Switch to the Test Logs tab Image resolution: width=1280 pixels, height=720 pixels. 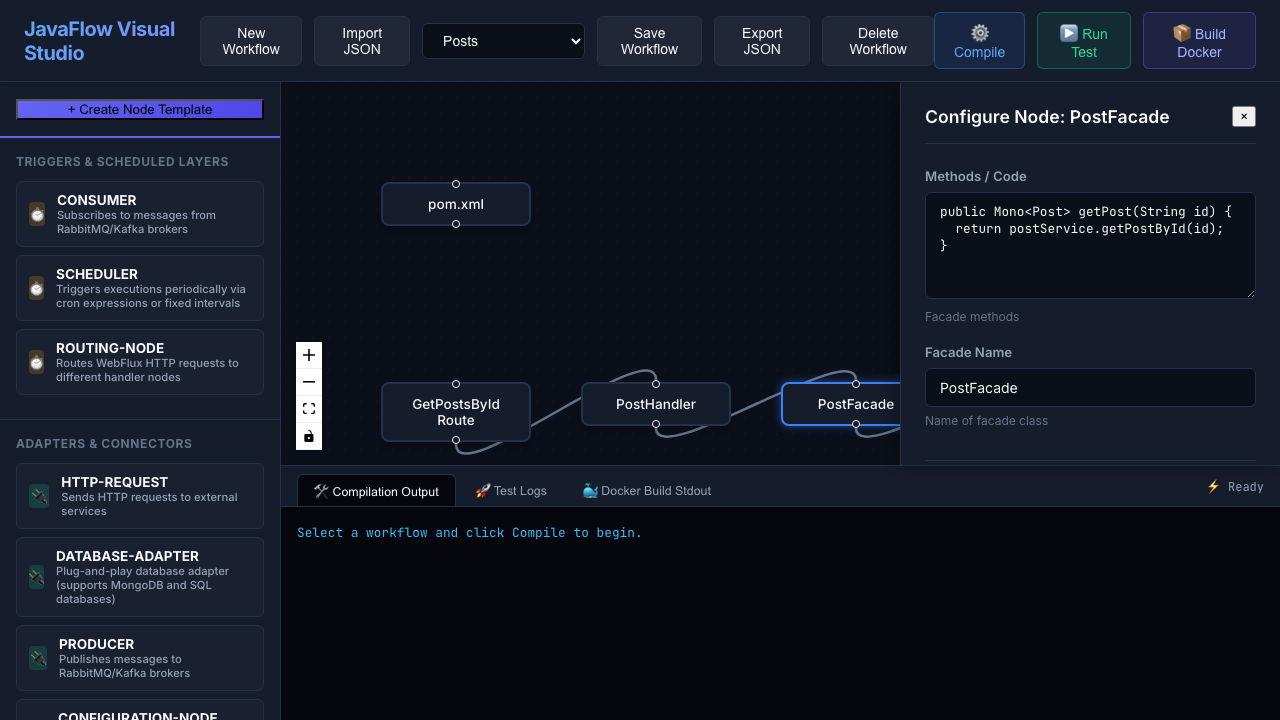click(x=511, y=491)
